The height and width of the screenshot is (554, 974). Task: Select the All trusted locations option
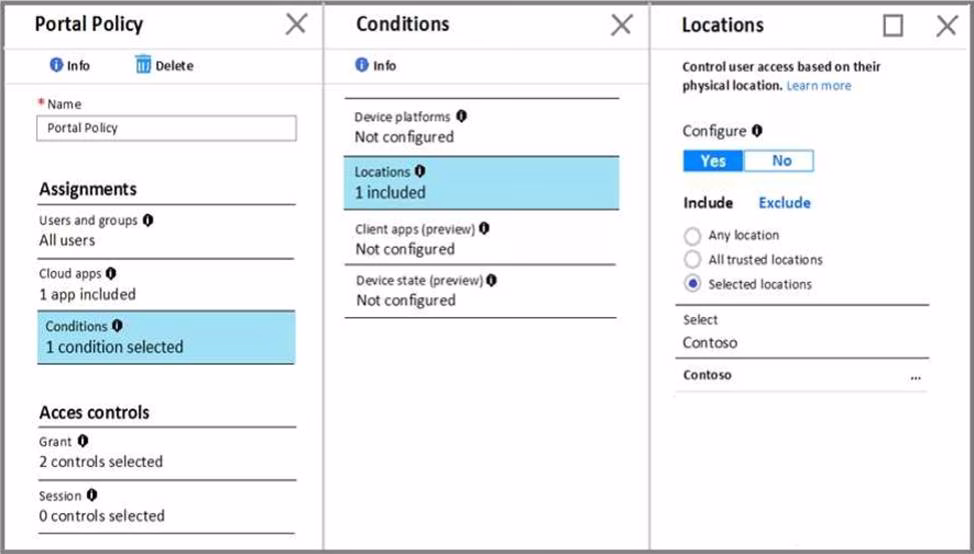tap(692, 260)
